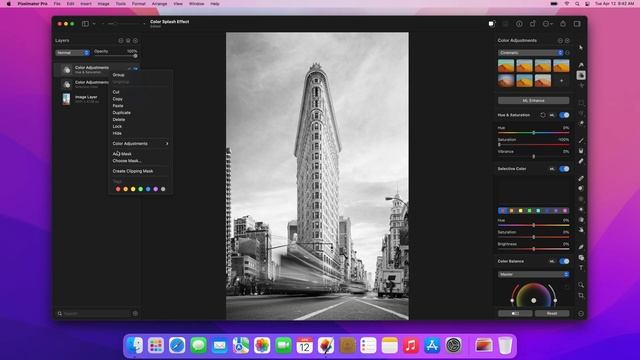This screenshot has height=360, width=640.
Task: Click the layer Opacity slider
Action: [116, 56]
